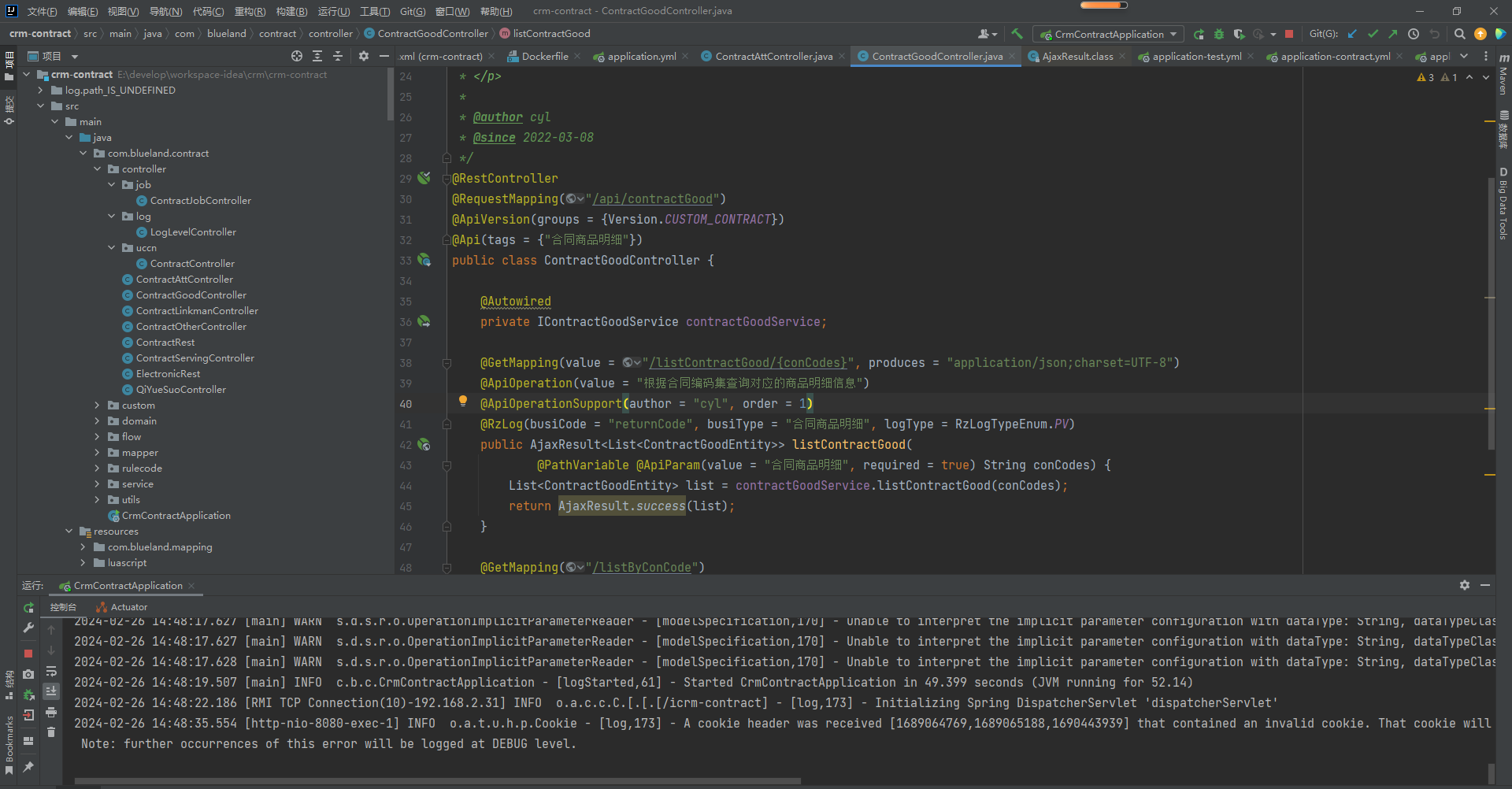The width and height of the screenshot is (1512, 789).
Task: Collapse the controller folder in the tree
Action: (98, 169)
